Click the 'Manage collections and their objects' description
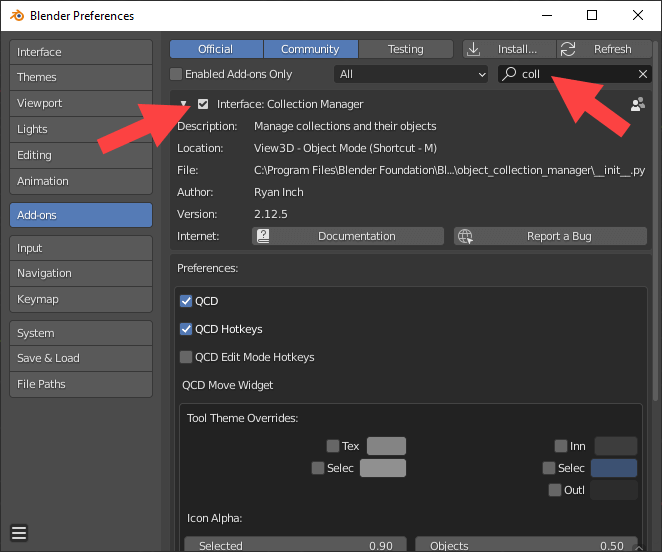 [x=345, y=126]
